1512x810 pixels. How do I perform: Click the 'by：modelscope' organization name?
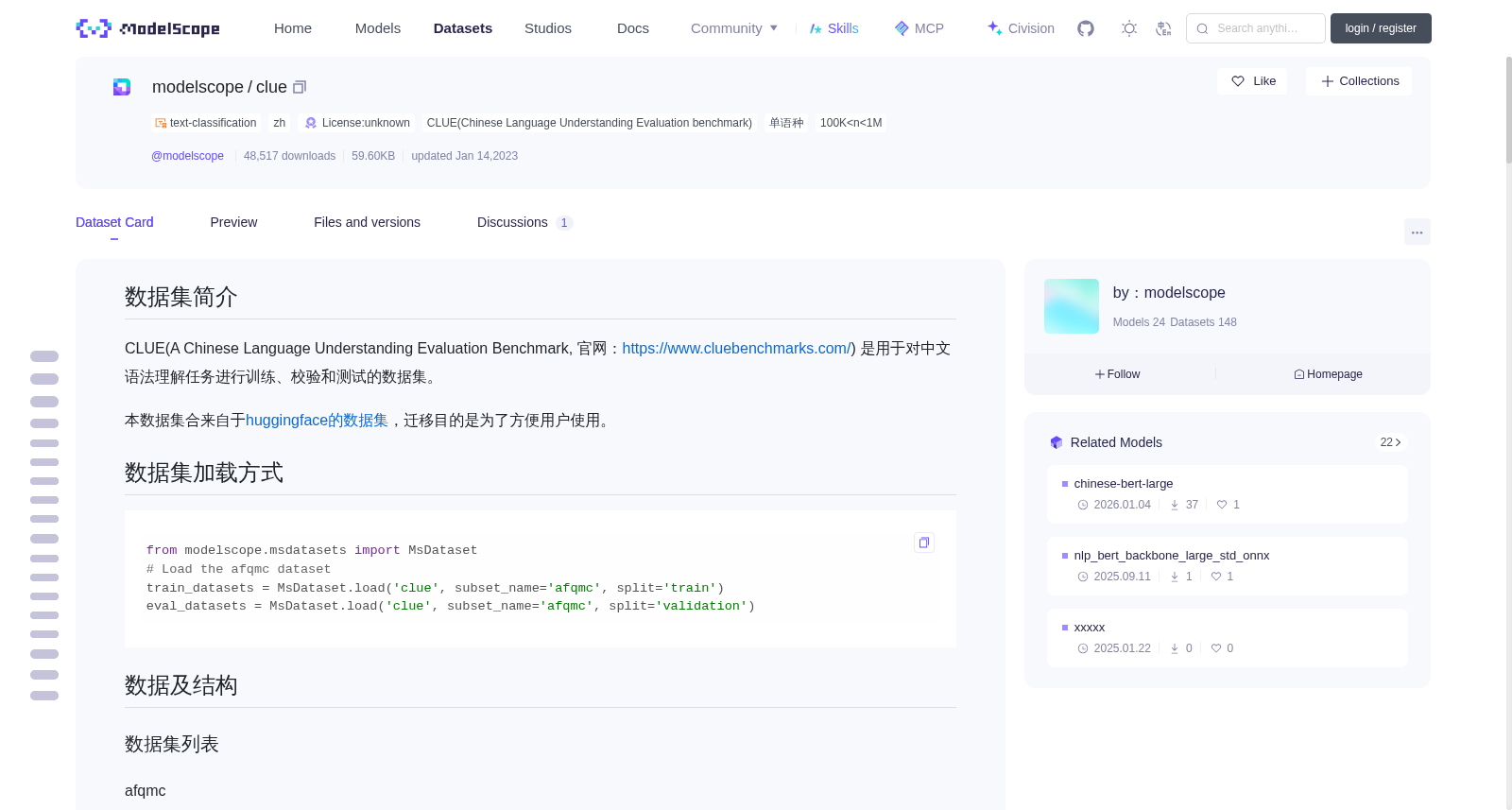point(1169,293)
